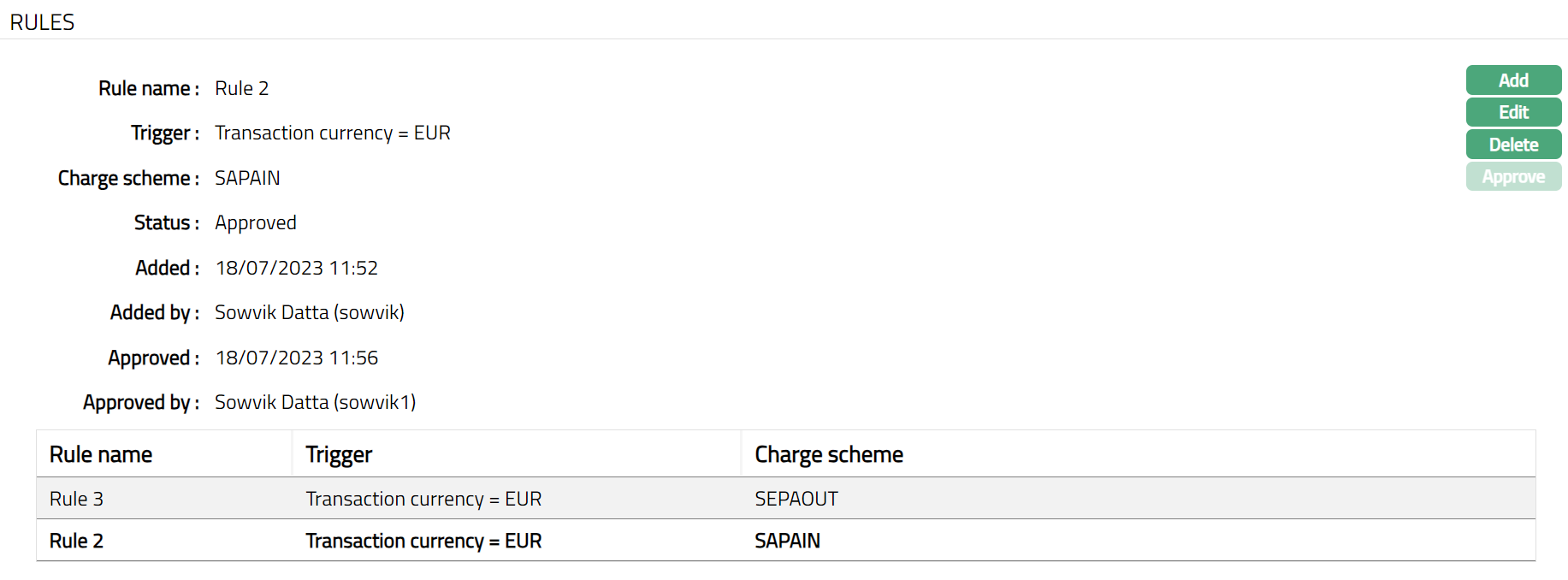
Task: Click the trigger cell of the Rule 3 row
Action: click(423, 499)
